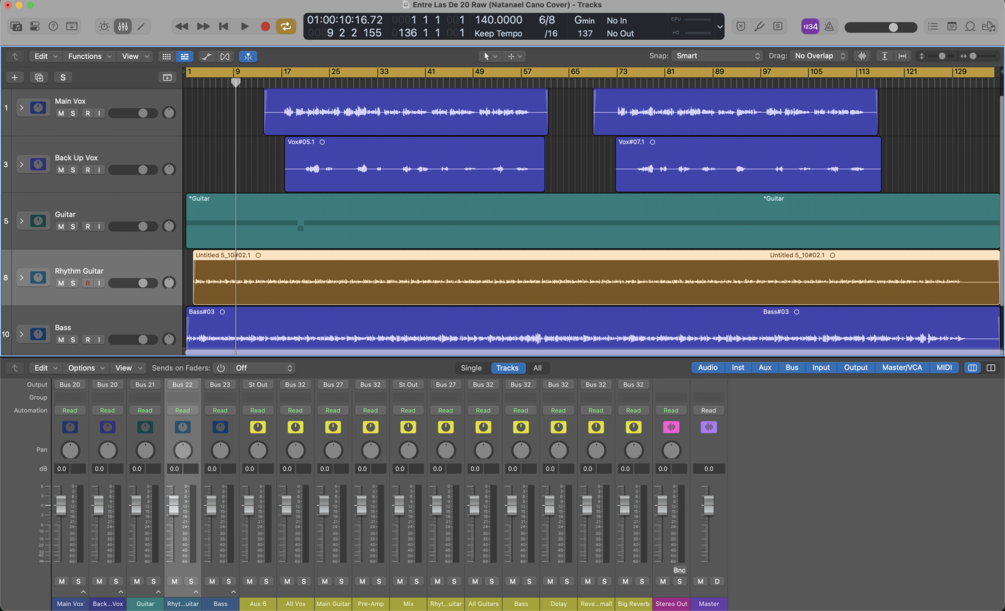This screenshot has width=1005, height=611.
Task: Expand the Main Vox track disclosure arrow
Action: click(21, 108)
